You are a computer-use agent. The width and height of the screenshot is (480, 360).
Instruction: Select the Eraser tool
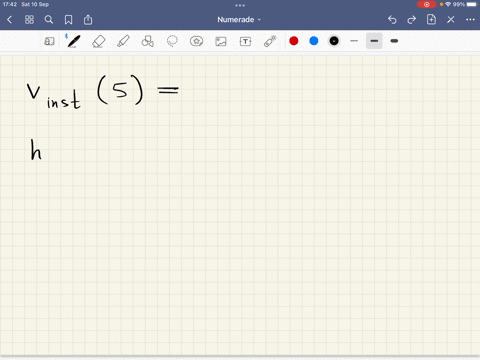[98, 41]
